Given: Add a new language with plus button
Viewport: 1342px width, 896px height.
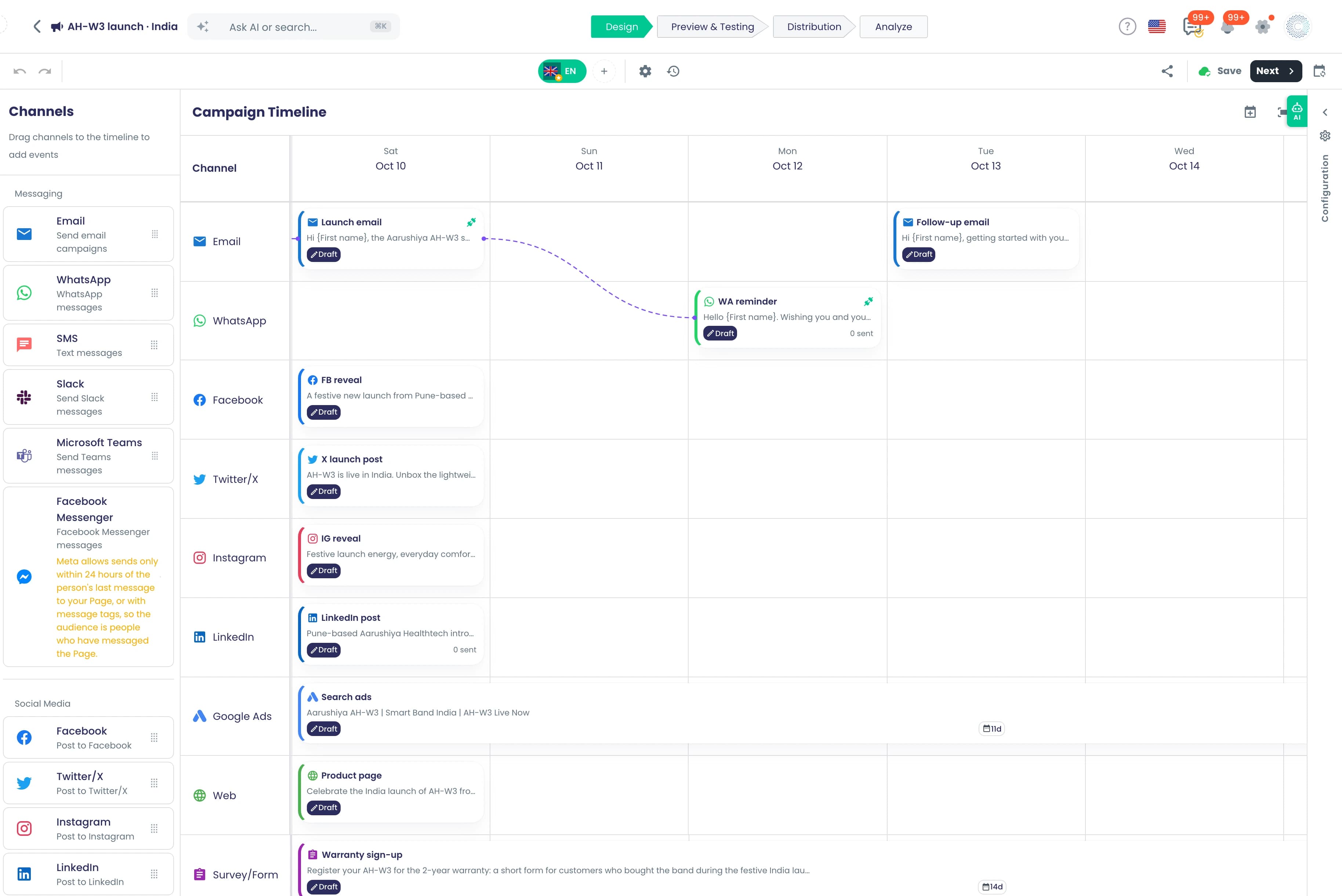Looking at the screenshot, I should coord(603,72).
